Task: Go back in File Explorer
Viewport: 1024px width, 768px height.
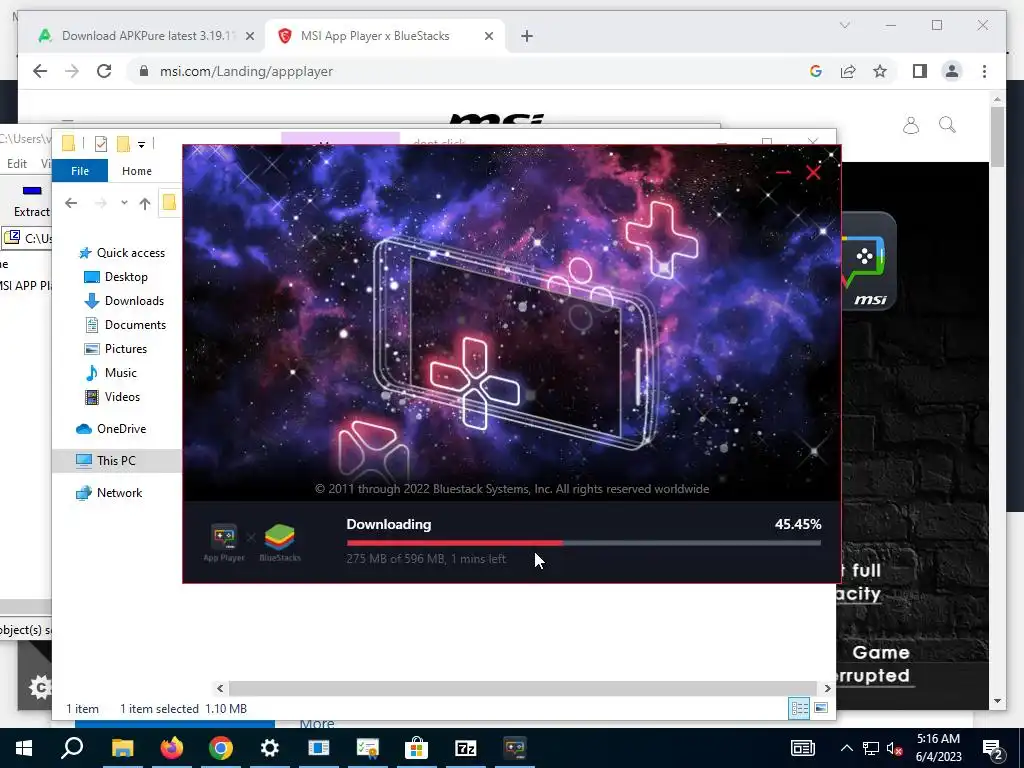Action: coord(71,203)
